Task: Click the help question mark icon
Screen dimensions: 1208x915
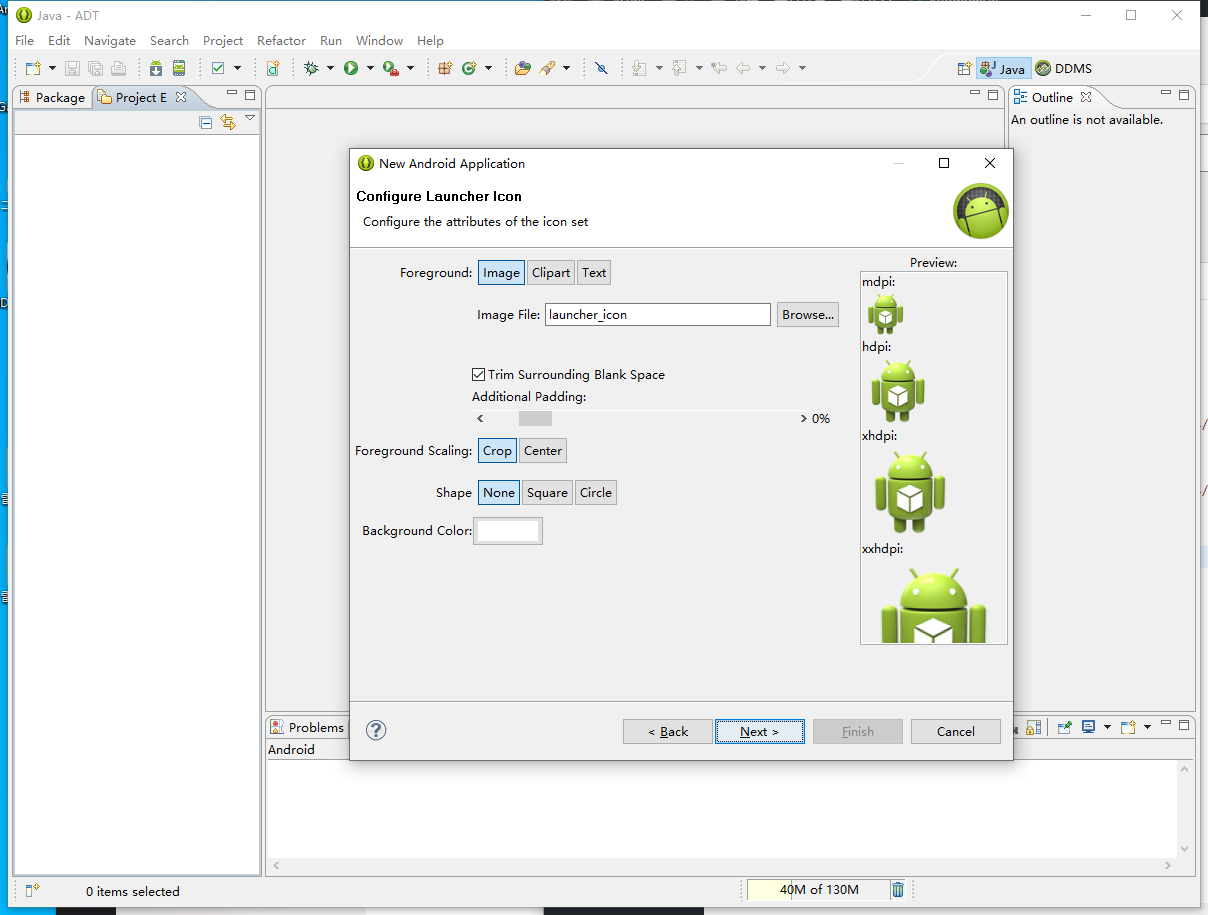Action: (376, 730)
